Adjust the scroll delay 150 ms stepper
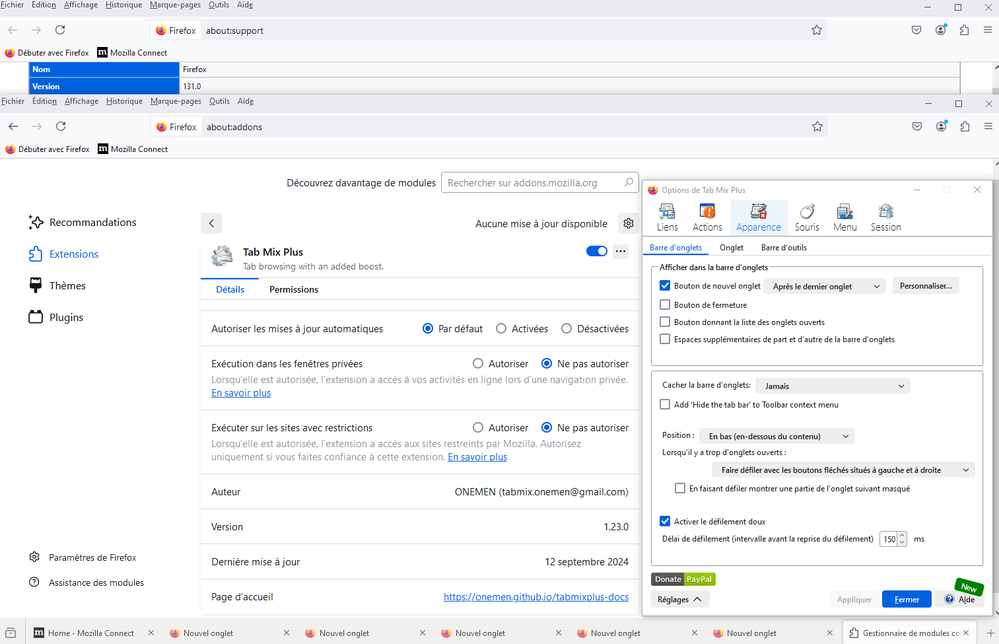Screen dimensions: 999x644 point(902,539)
